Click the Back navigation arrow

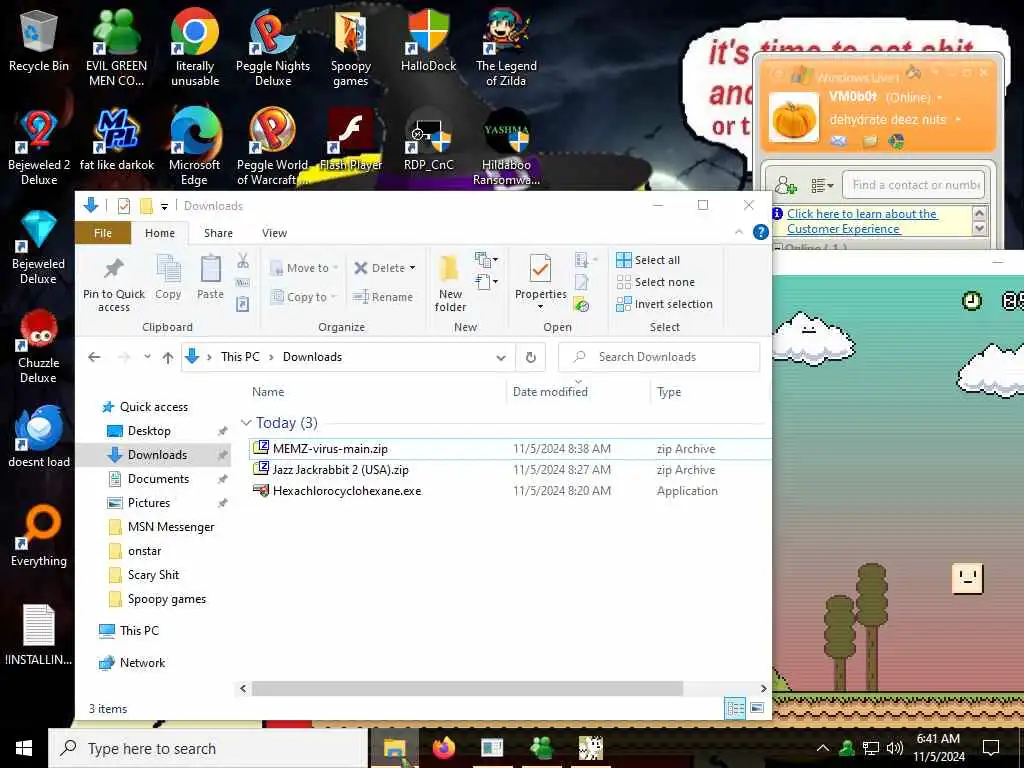(94, 357)
